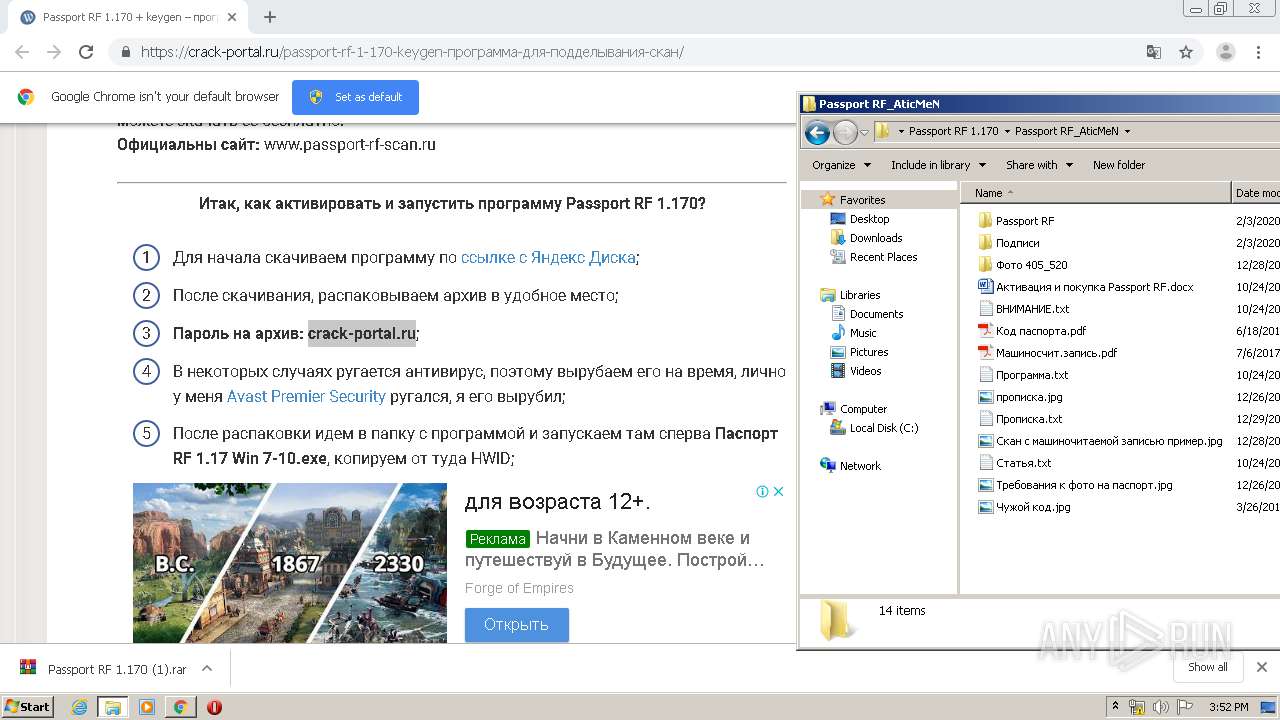
Task: Select Активация и покупка Passport RF.docx
Action: (x=1094, y=287)
